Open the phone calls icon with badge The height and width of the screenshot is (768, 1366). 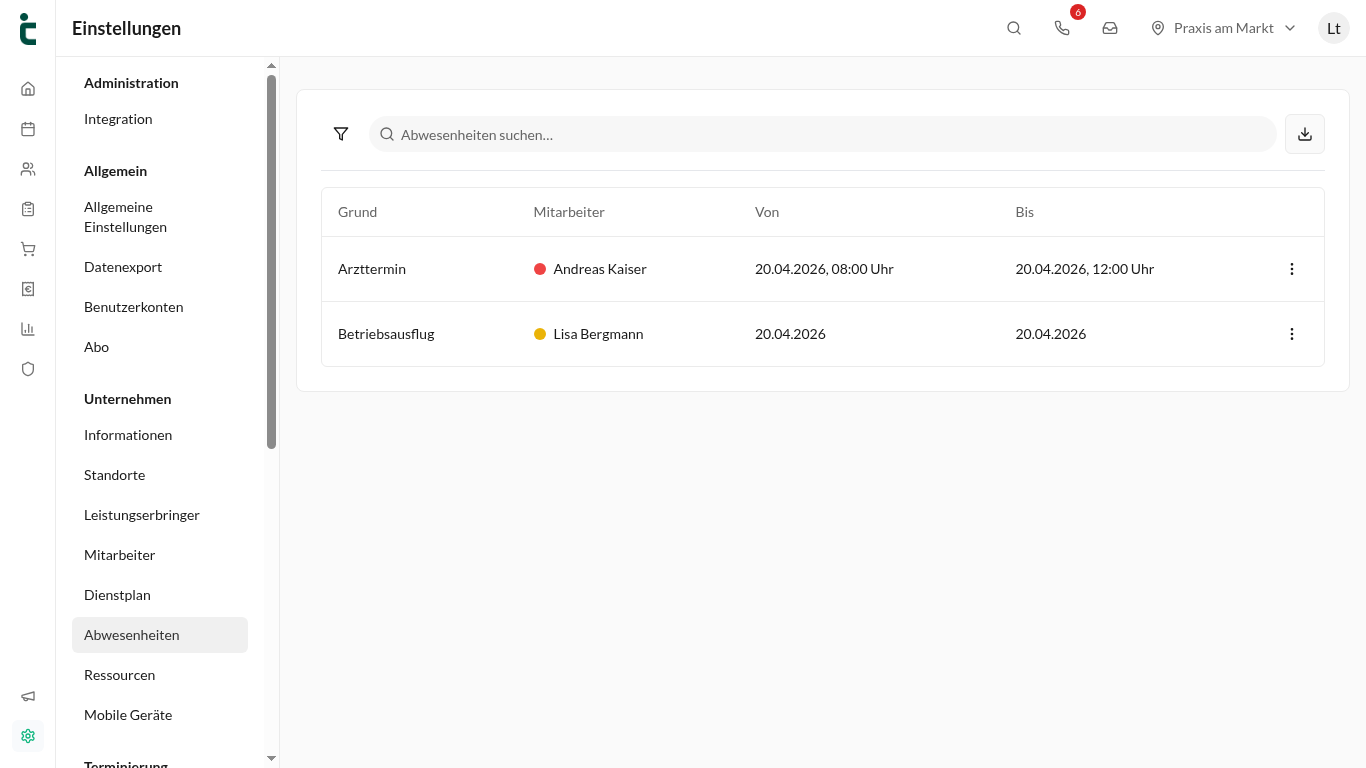(x=1062, y=28)
